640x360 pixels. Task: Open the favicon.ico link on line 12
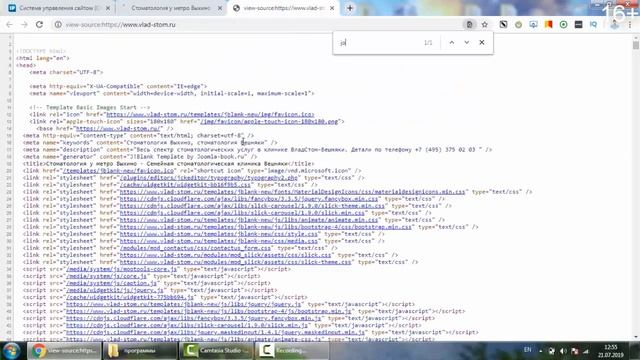pyautogui.click(x=210, y=115)
